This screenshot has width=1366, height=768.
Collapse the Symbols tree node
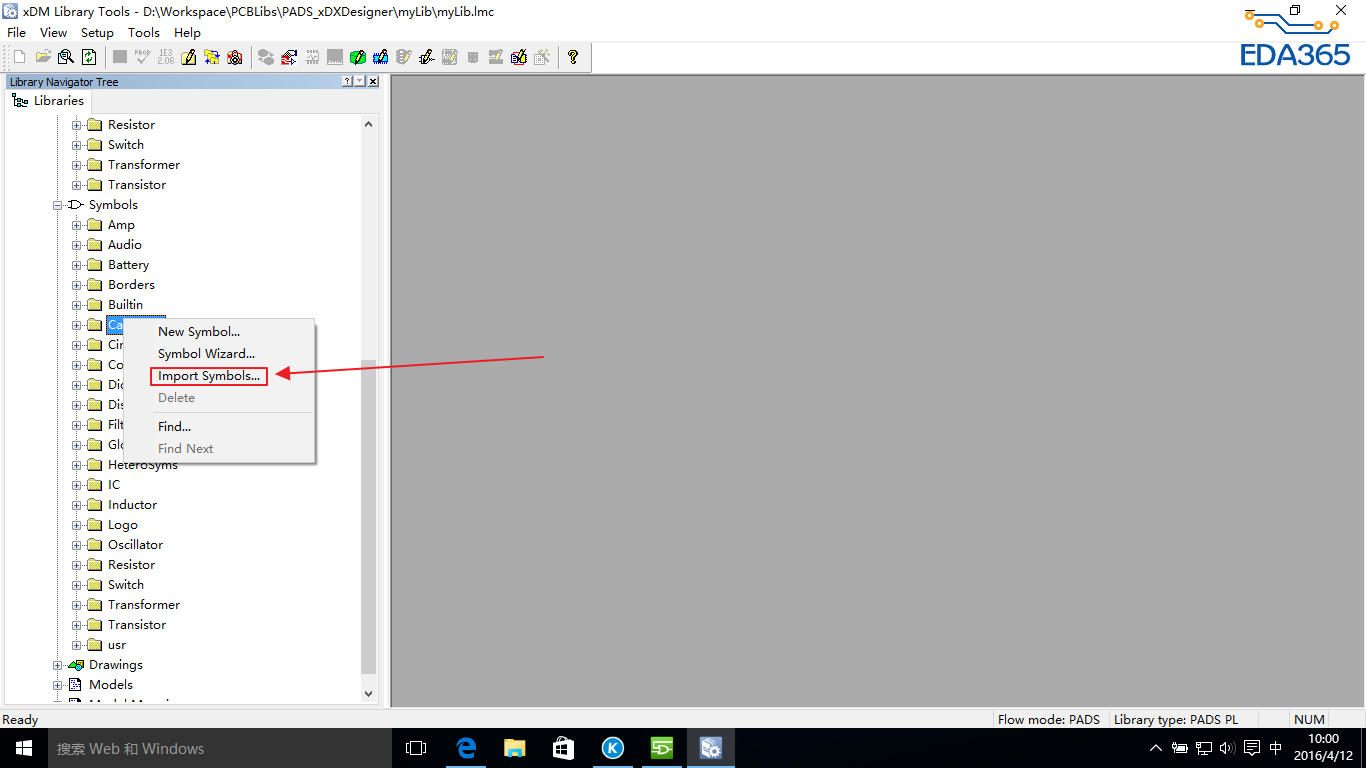58,205
